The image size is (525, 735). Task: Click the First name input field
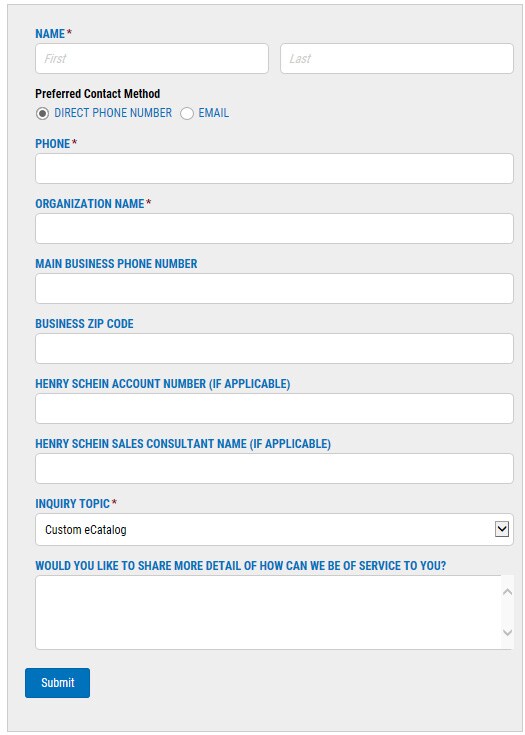point(152,59)
